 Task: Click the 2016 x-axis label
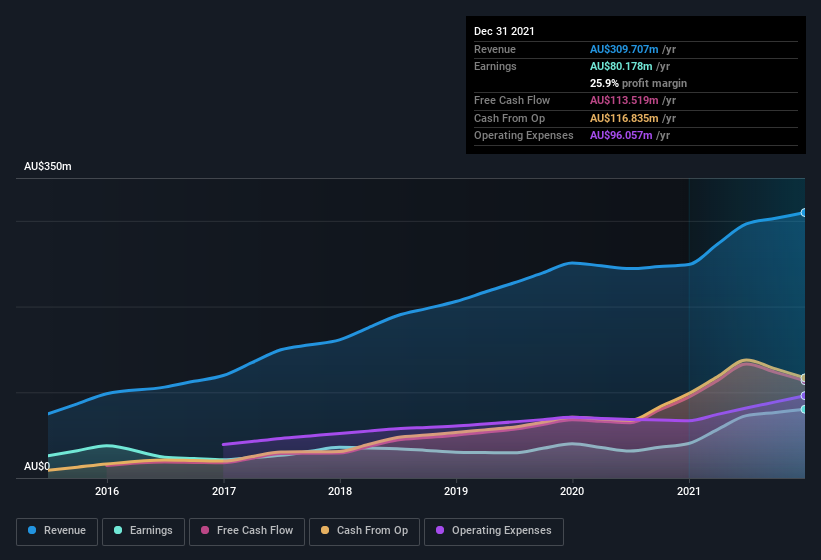107,491
